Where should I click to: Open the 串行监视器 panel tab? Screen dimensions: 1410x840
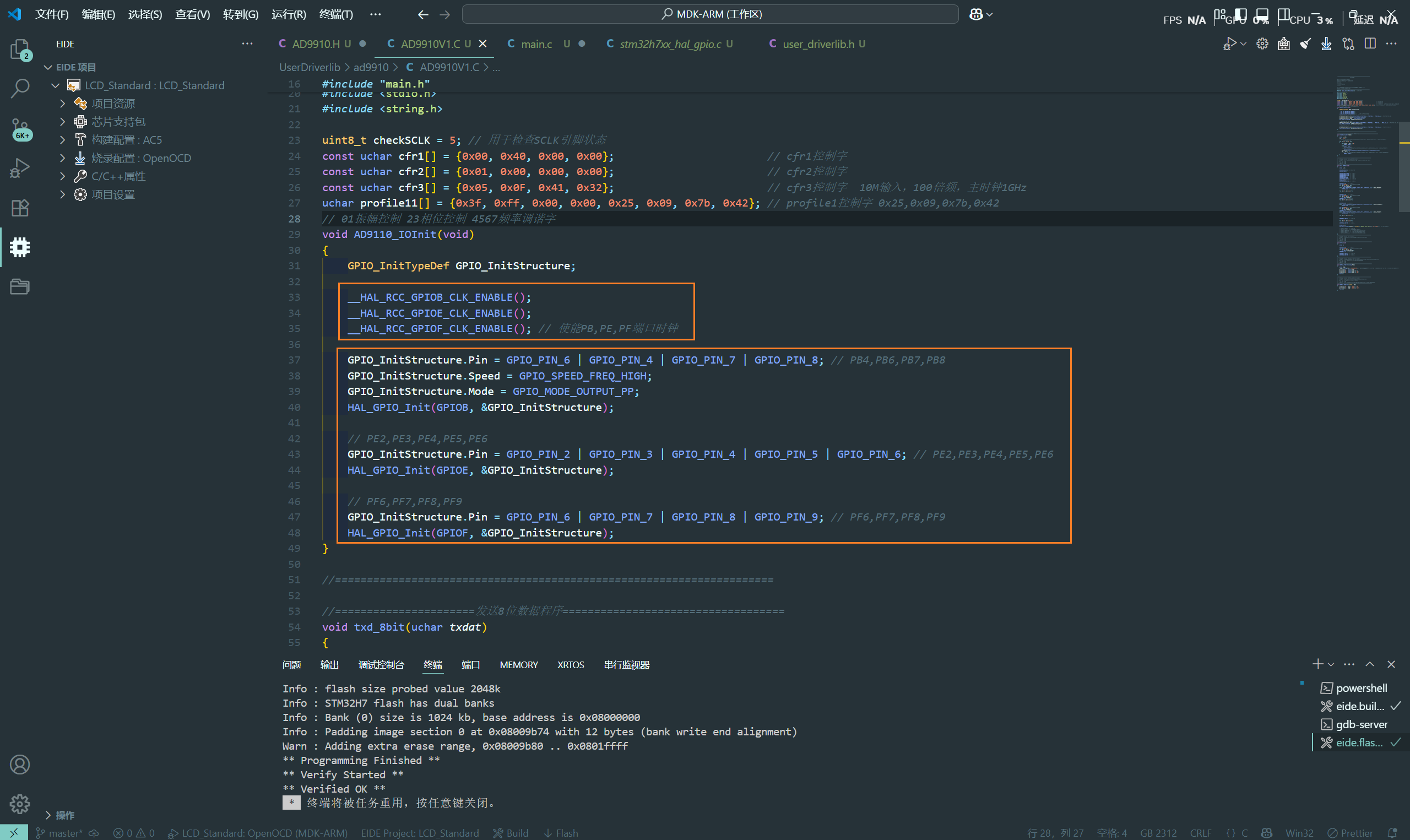coord(626,665)
